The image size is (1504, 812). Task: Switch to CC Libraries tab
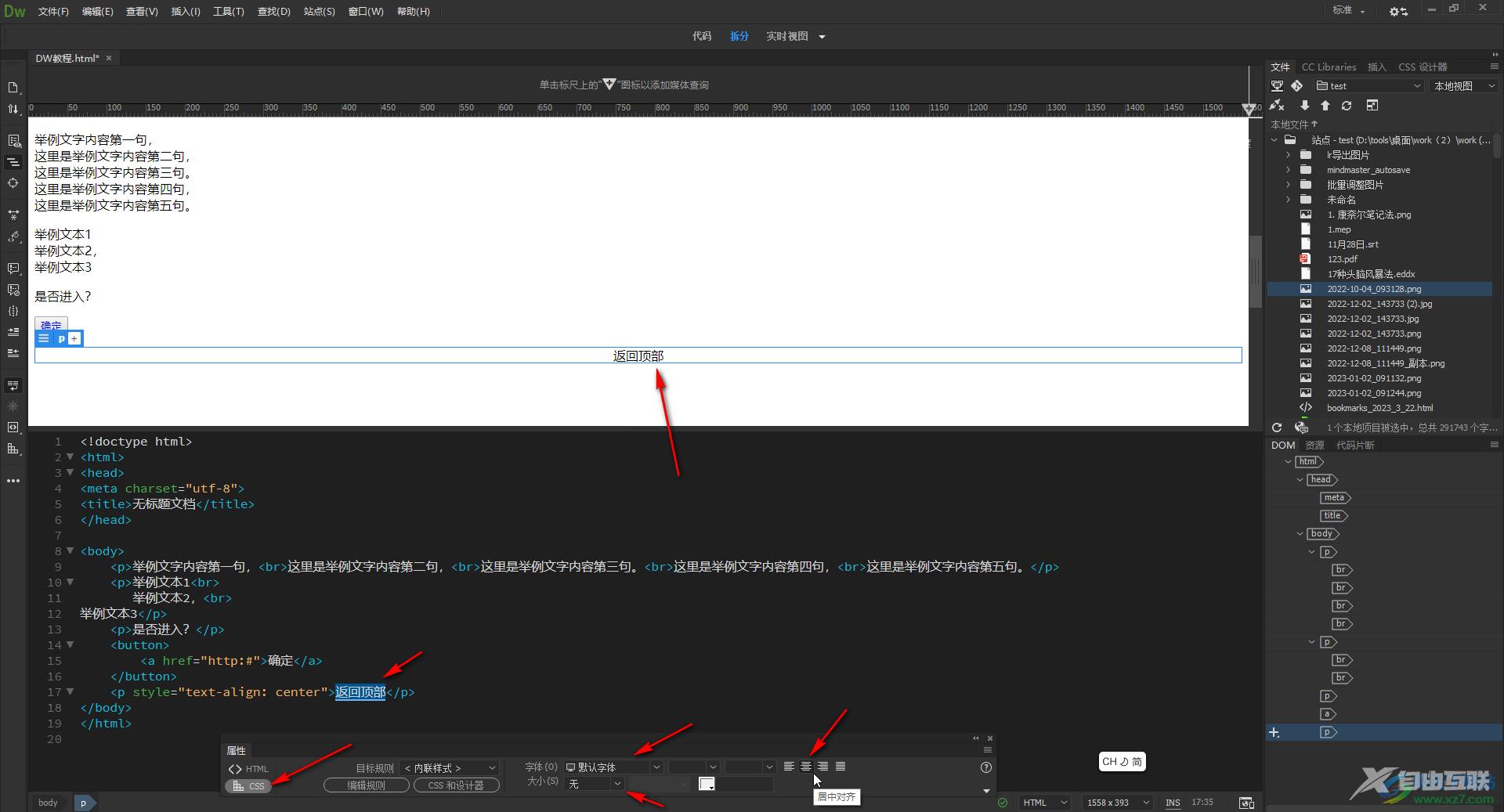(1329, 67)
